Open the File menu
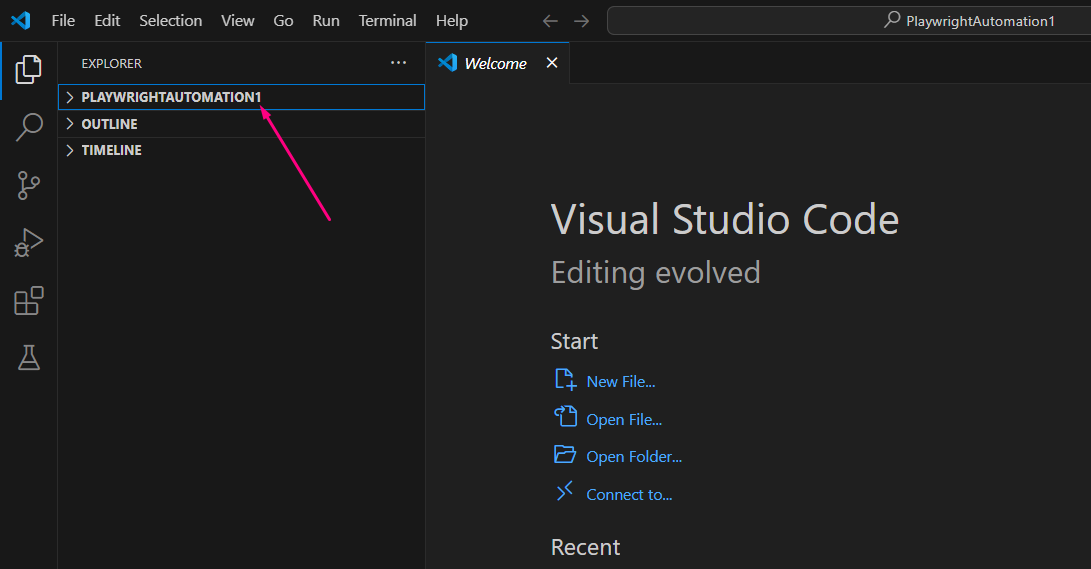Viewport: 1091px width, 569px height. 63,21
